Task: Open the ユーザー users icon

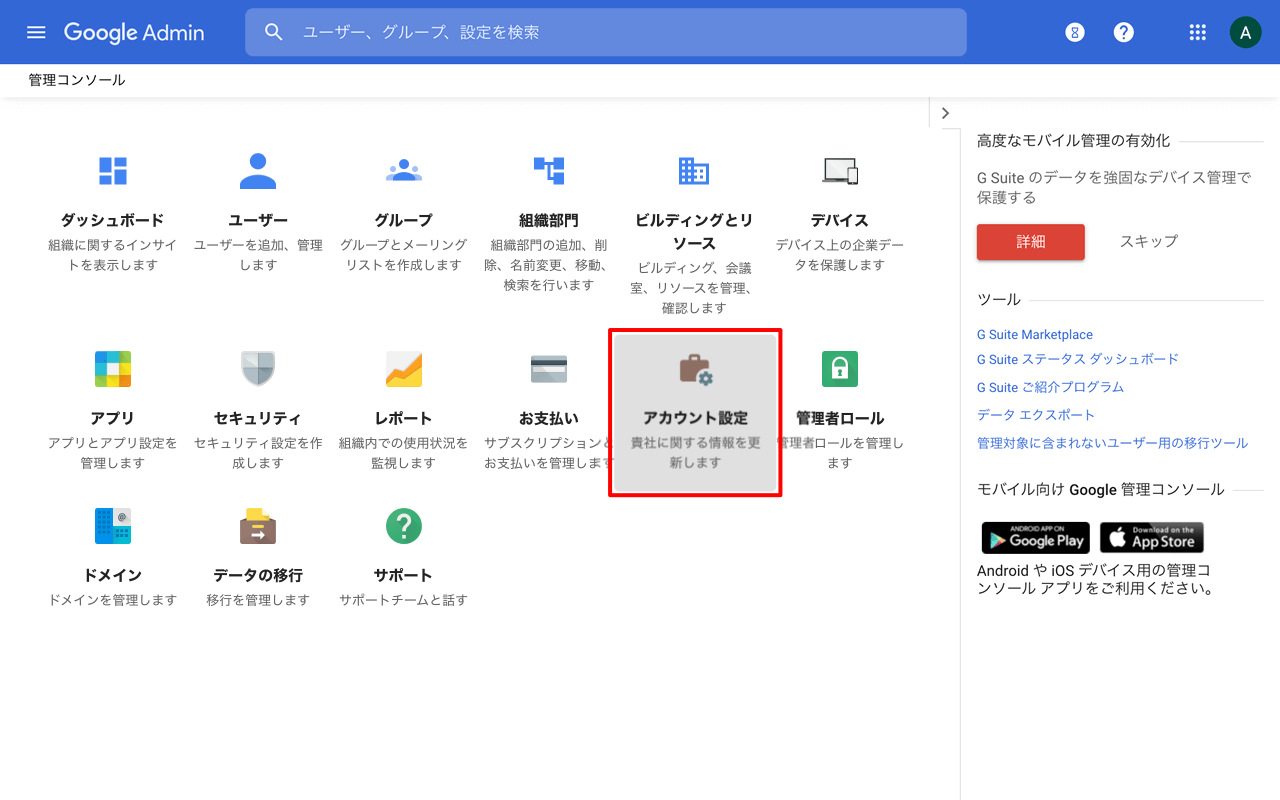Action: (258, 171)
